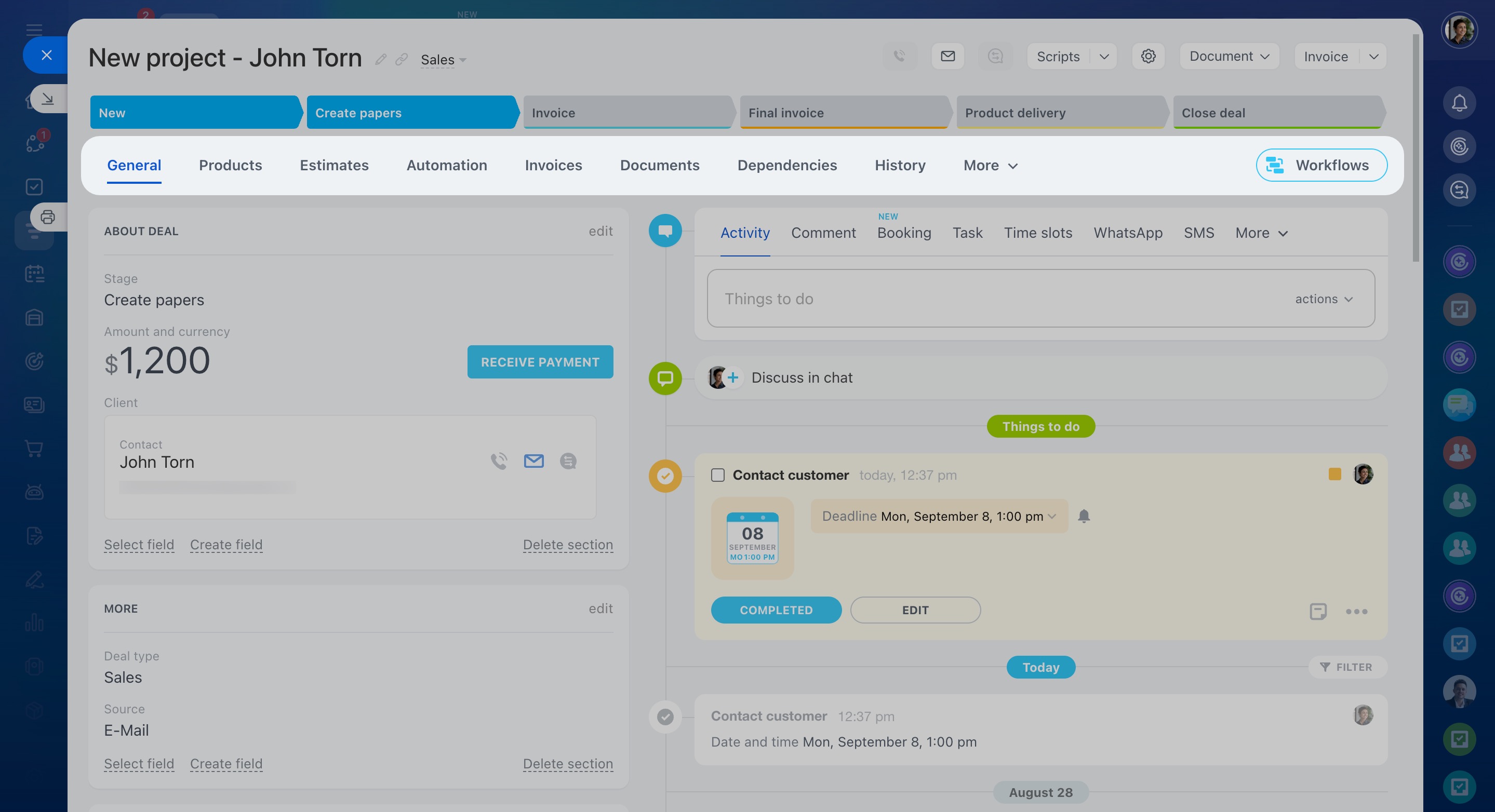The width and height of the screenshot is (1495, 812).
Task: Check the Contact customer checkbox
Action: click(718, 475)
